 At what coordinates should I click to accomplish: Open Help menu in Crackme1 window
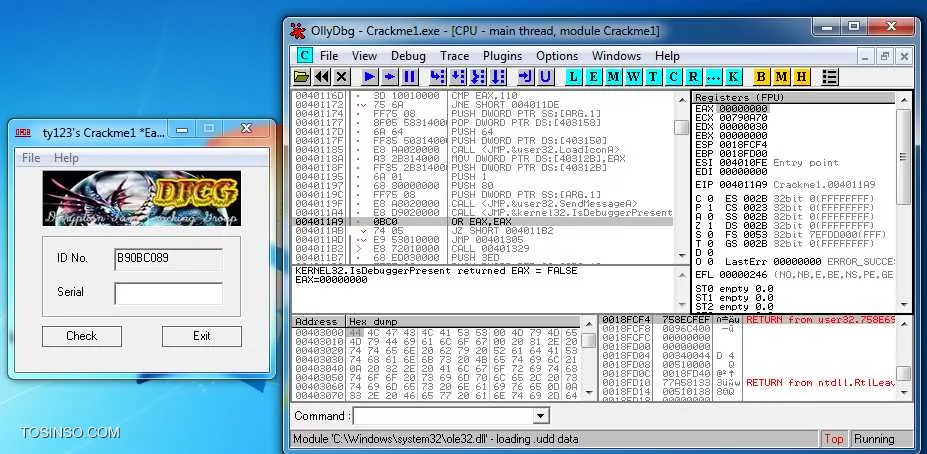pos(66,158)
